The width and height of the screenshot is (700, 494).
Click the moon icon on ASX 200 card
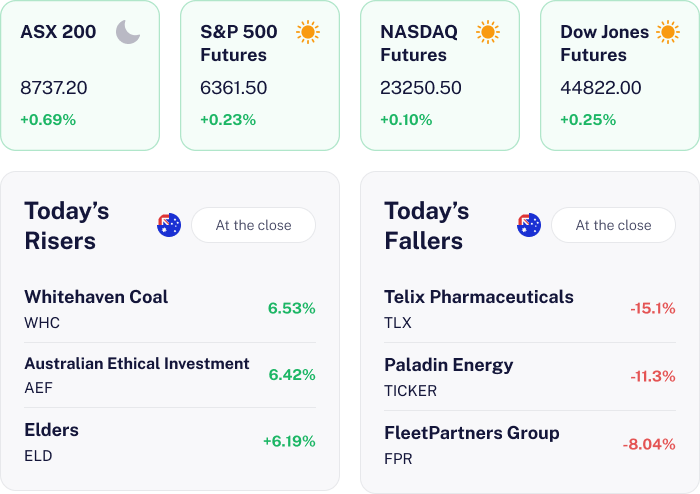tap(128, 32)
